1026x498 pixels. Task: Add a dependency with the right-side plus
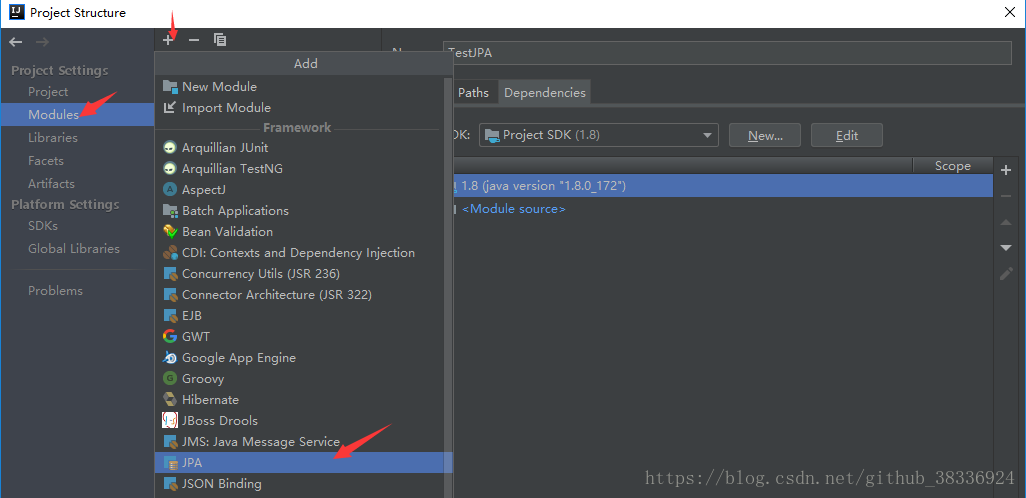(x=1006, y=170)
